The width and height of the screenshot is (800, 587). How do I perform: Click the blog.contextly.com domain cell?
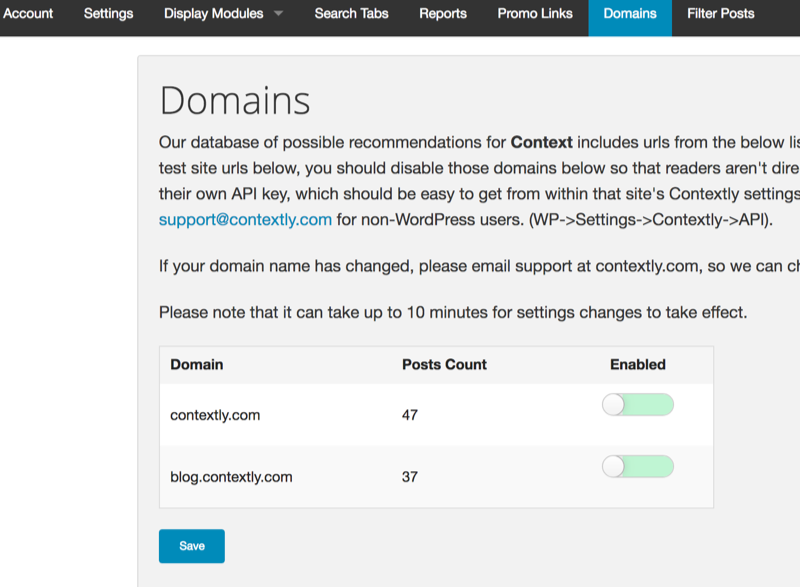232,477
